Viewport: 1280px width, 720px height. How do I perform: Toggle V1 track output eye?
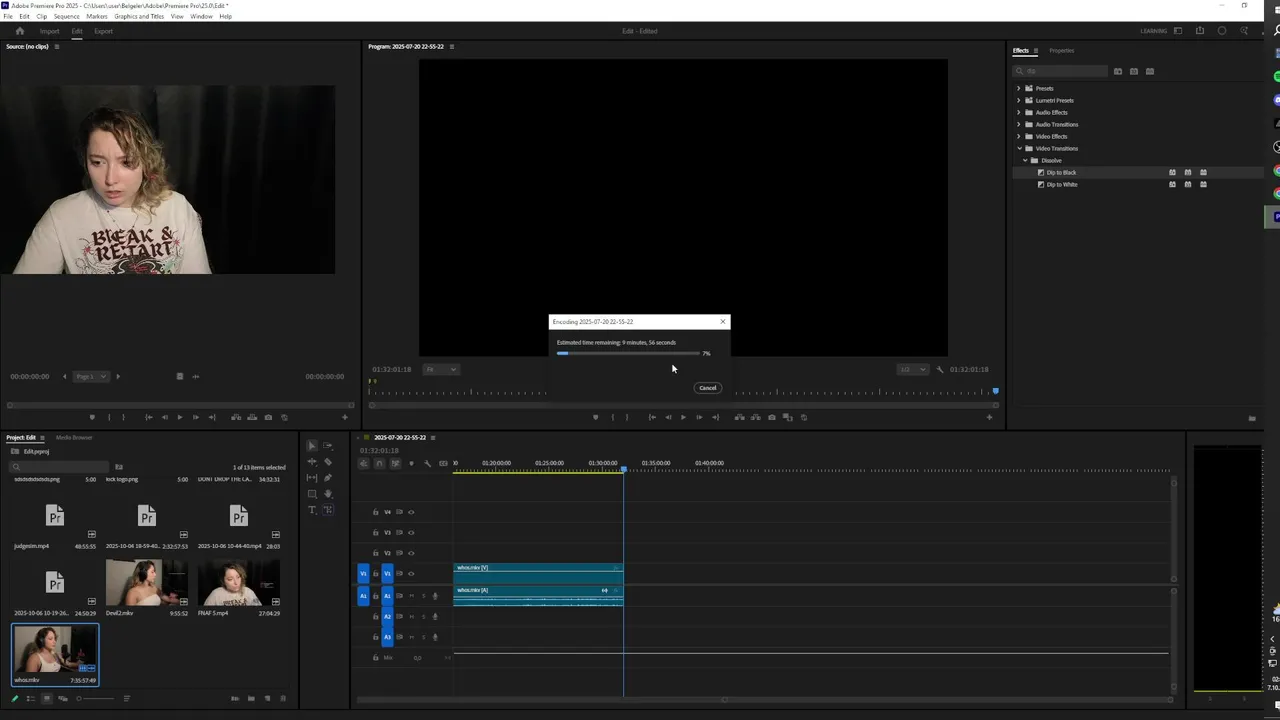click(411, 573)
